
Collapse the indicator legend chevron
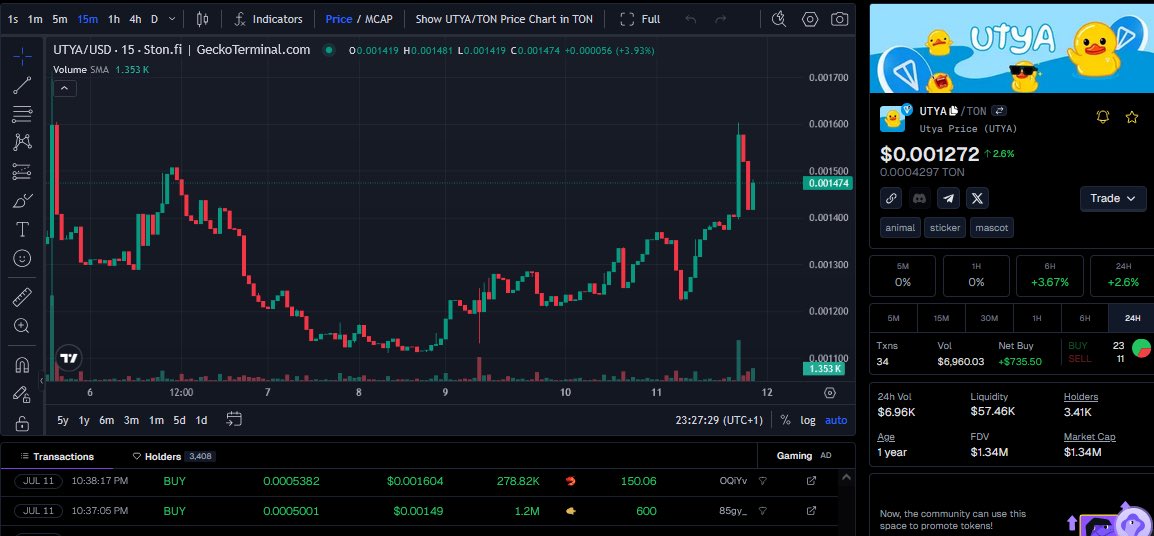65,89
